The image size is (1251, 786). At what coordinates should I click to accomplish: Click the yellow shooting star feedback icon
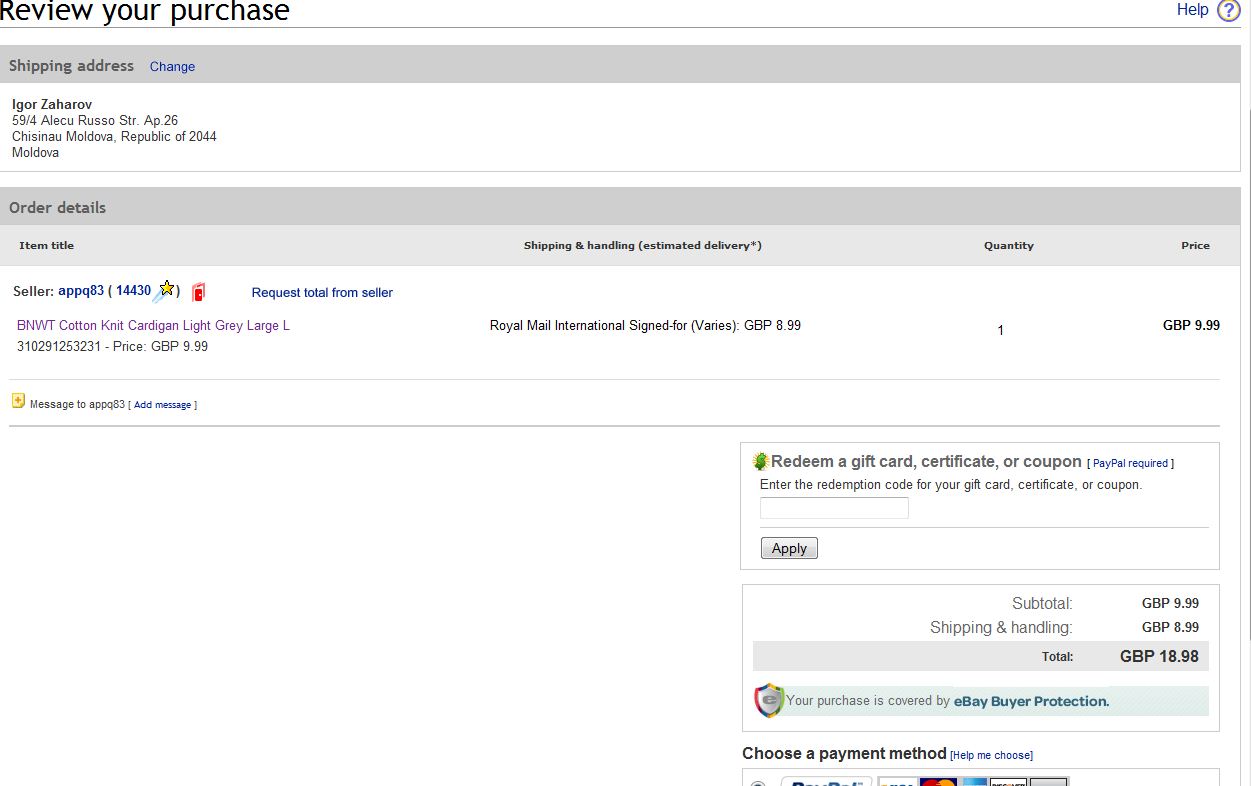click(x=165, y=290)
